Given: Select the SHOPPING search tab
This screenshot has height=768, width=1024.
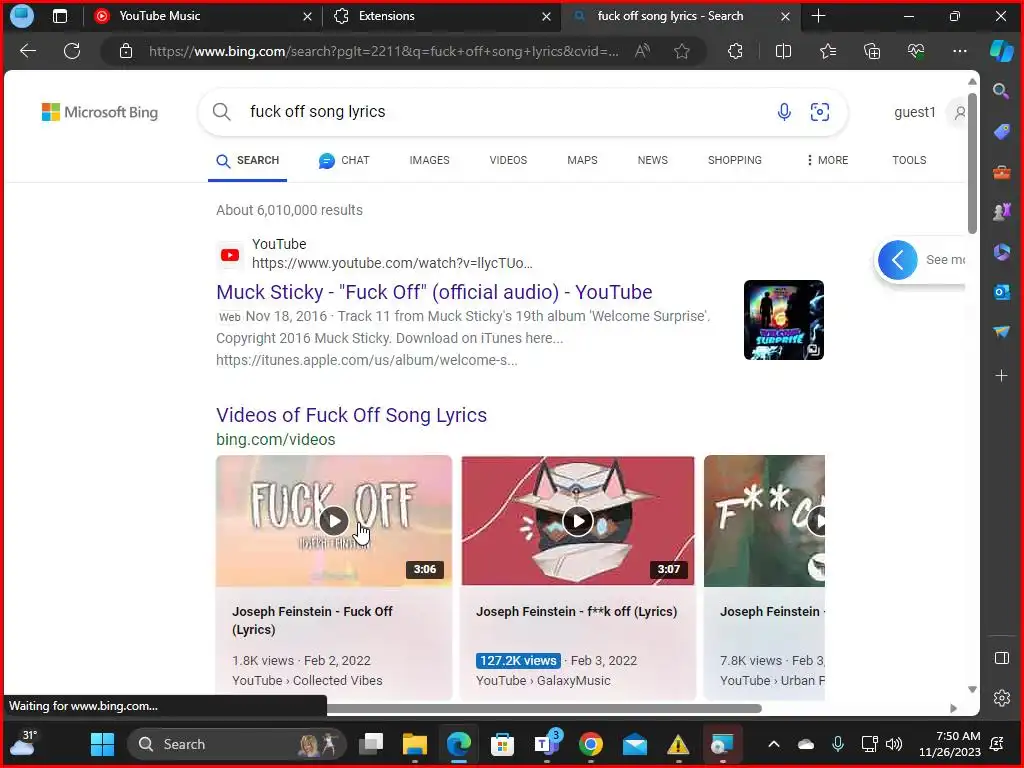Looking at the screenshot, I should (735, 160).
